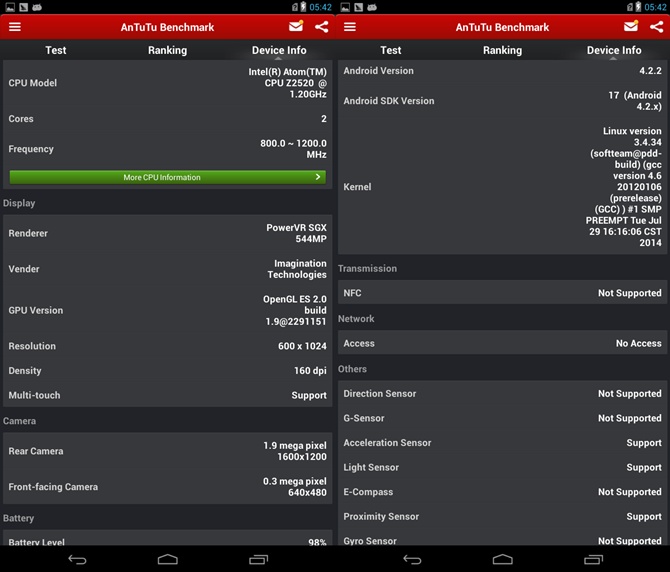Open the hamburger menu in right screen
This screenshot has width=670, height=572.
point(350,27)
